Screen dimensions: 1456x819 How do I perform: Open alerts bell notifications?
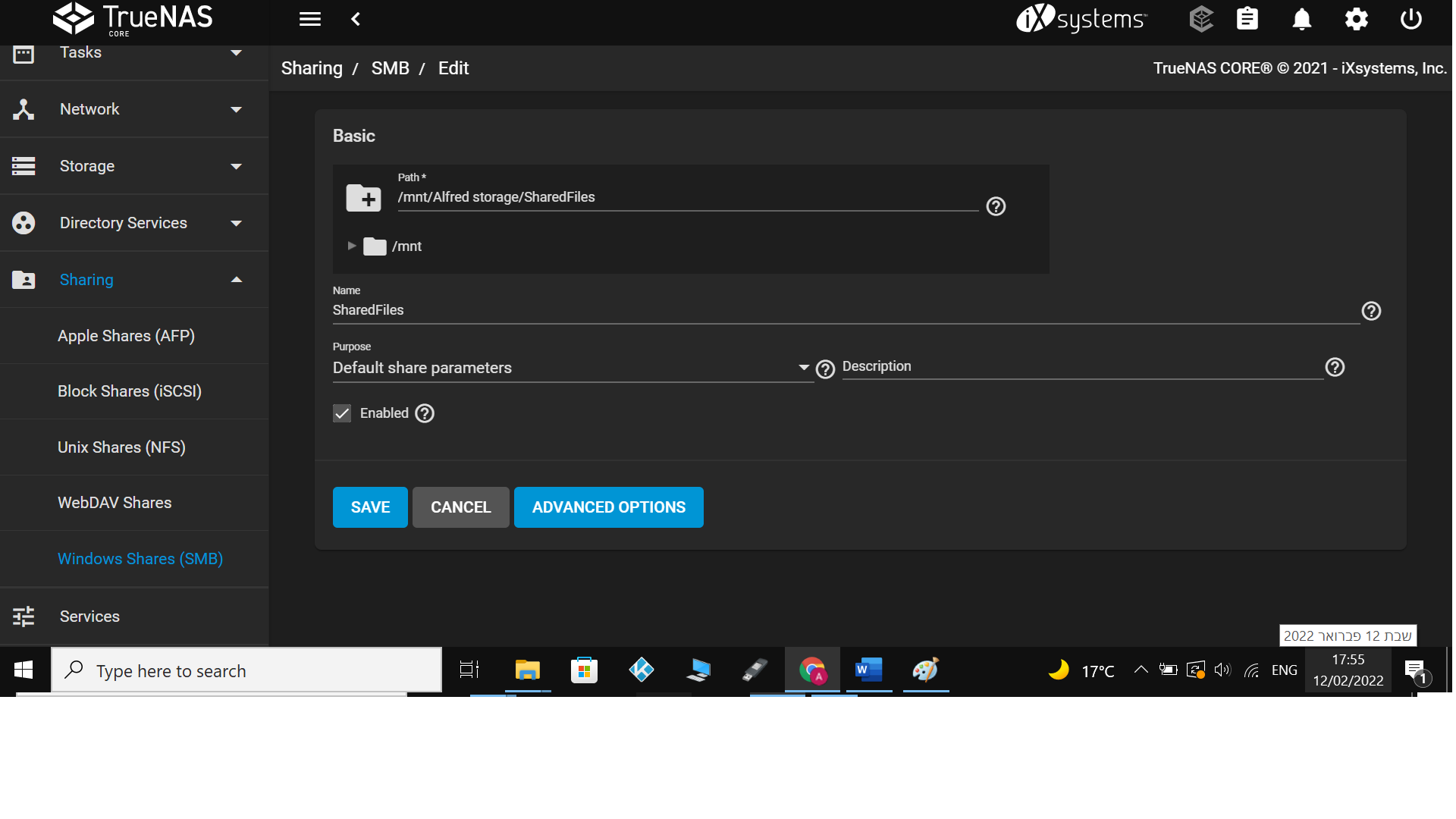pyautogui.click(x=1302, y=19)
